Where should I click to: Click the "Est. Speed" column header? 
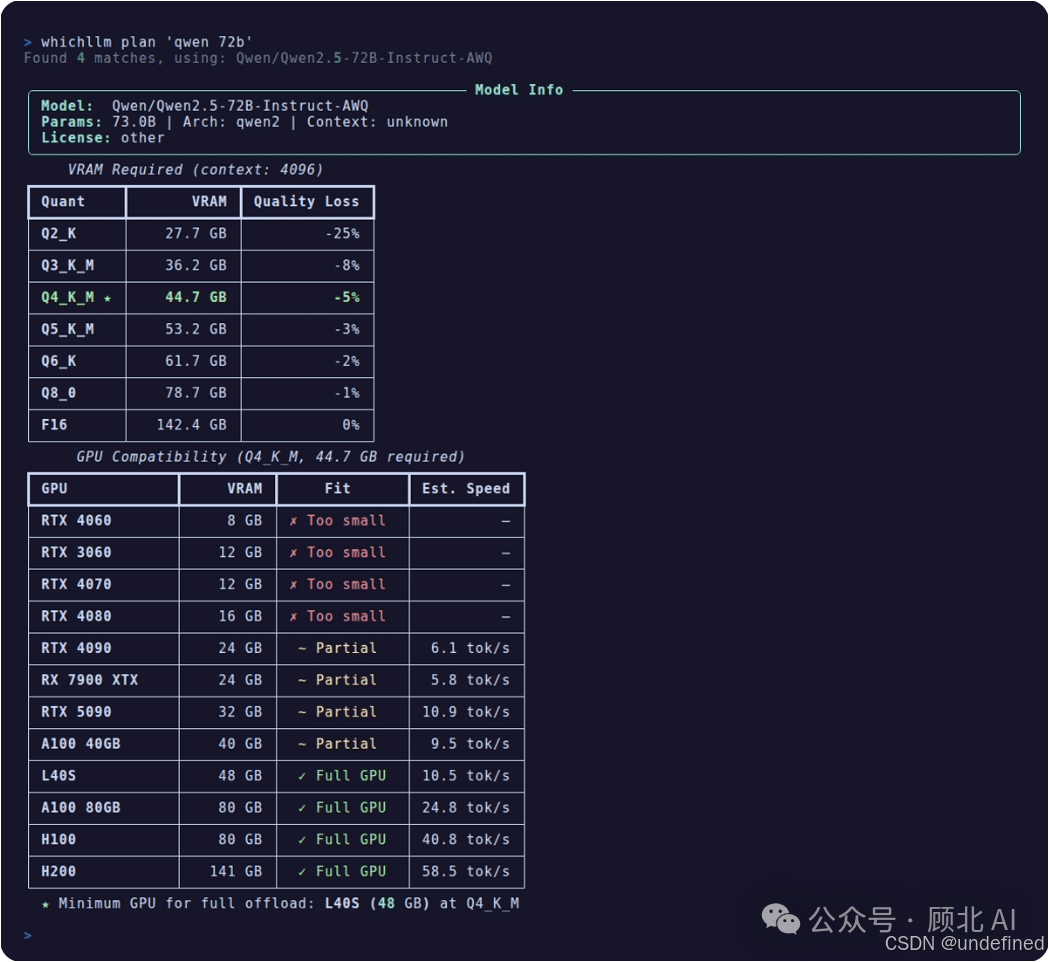[466, 488]
